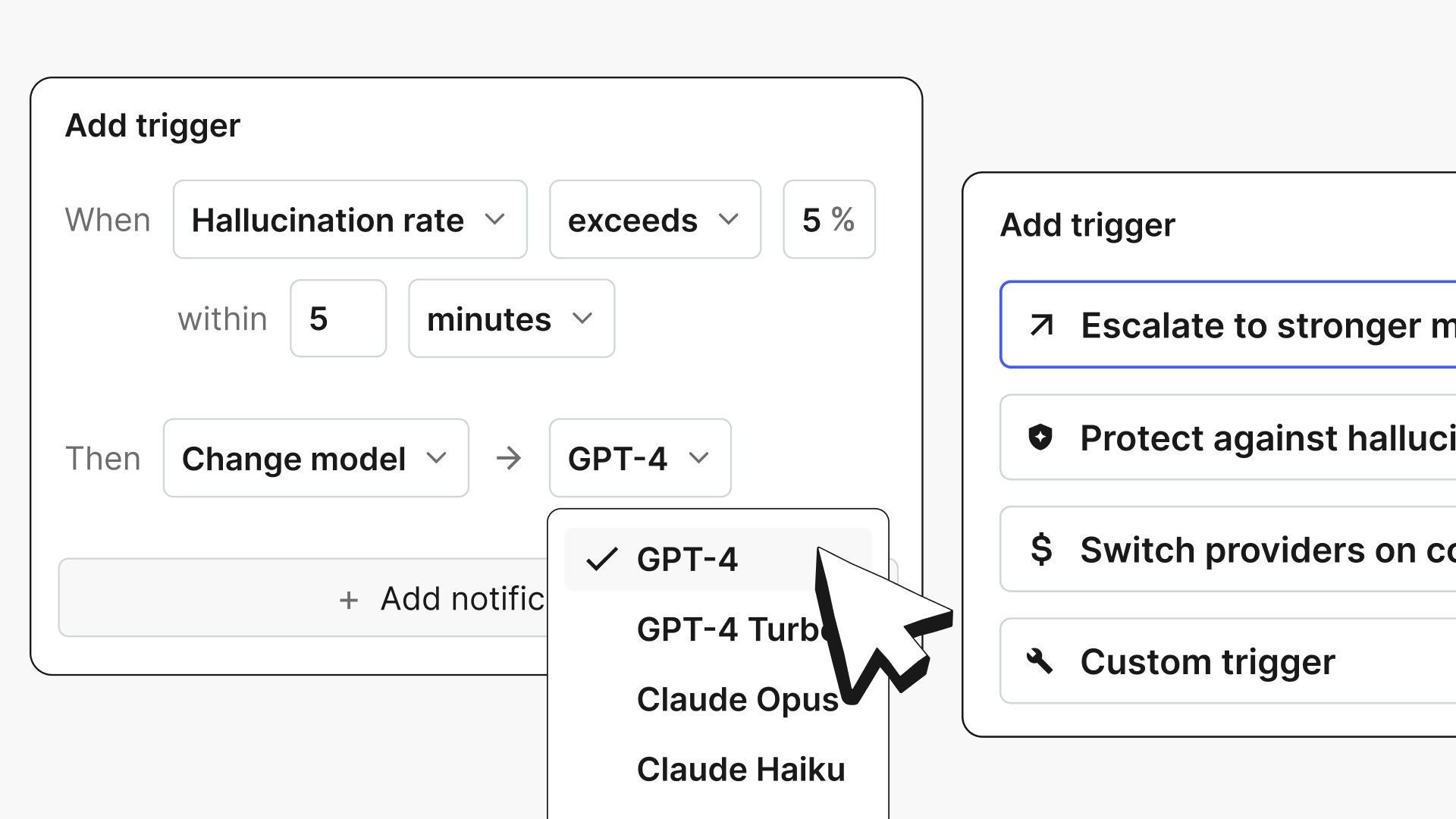Choose Claude Opus in the model list

pos(717,699)
